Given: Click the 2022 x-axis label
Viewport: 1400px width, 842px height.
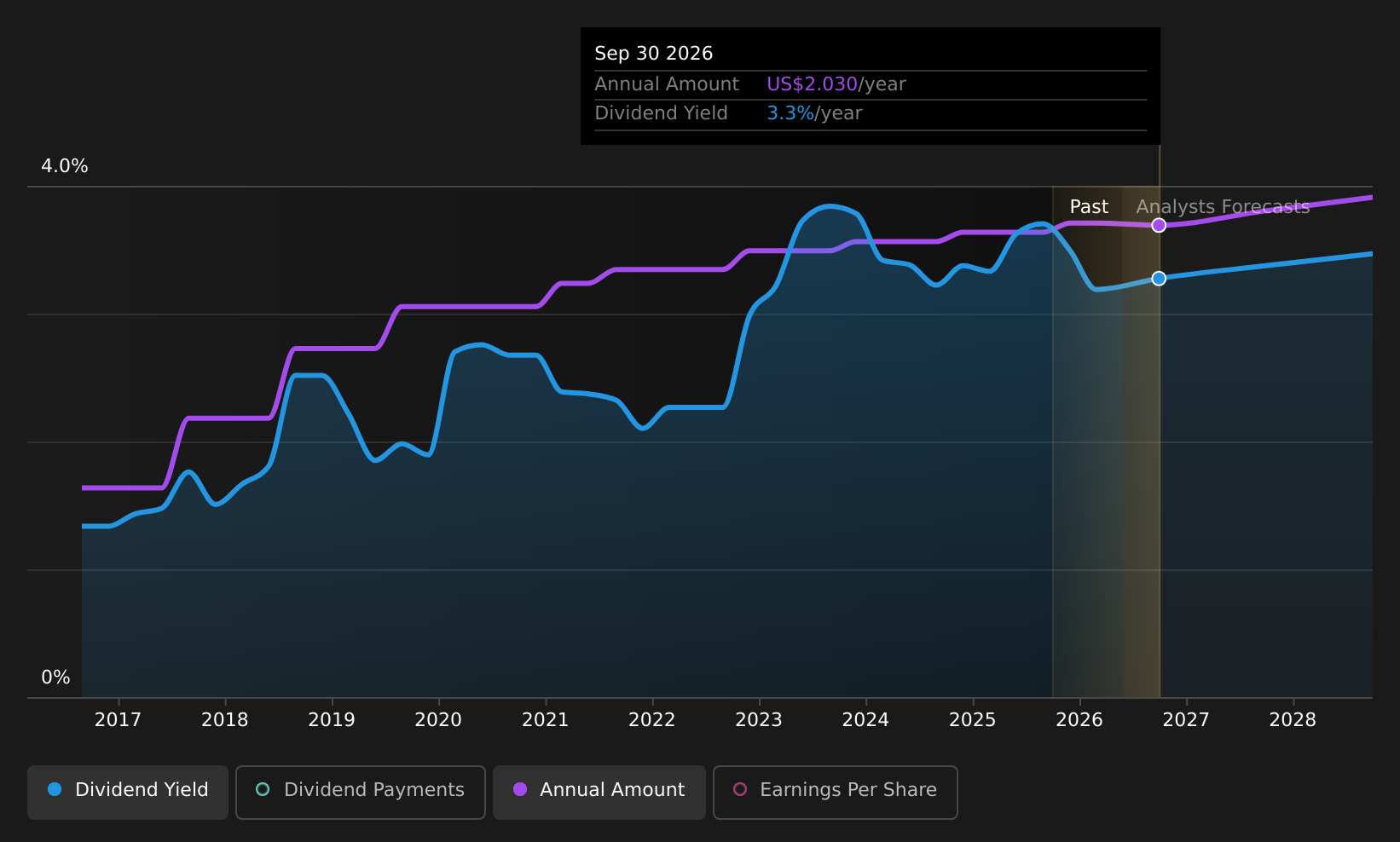Looking at the screenshot, I should pyautogui.click(x=652, y=720).
